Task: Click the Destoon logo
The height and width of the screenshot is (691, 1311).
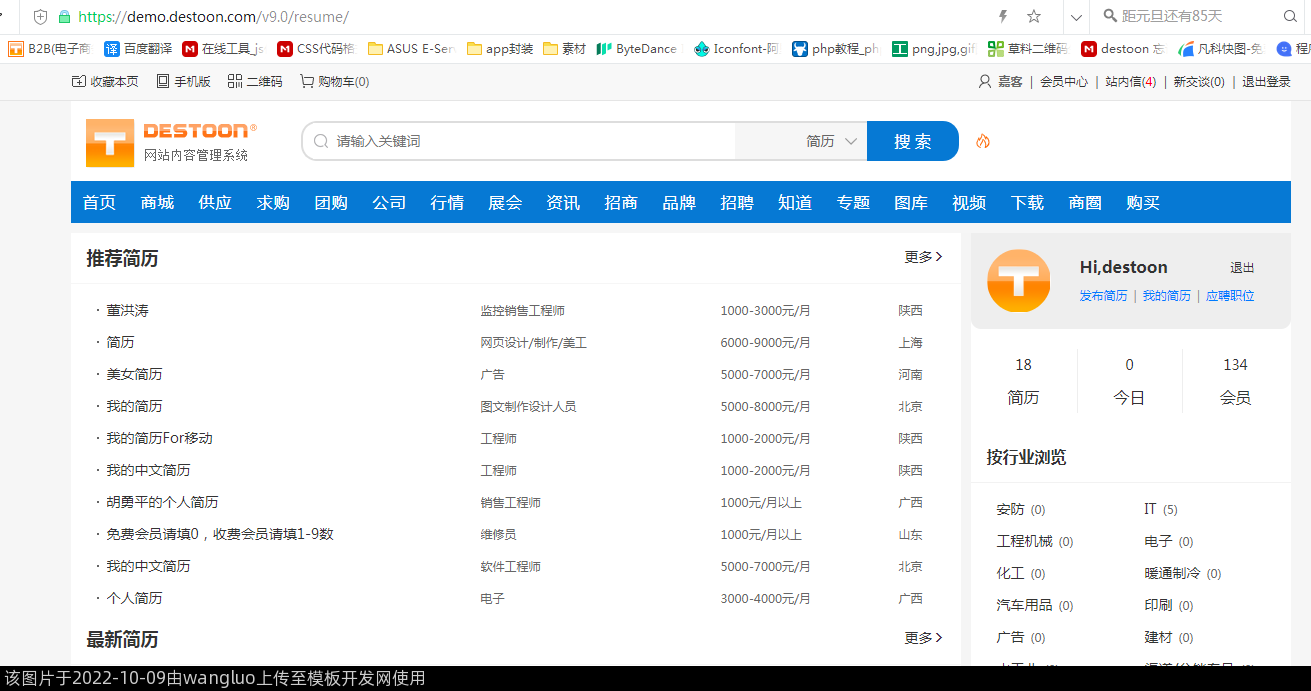Action: click(170, 142)
